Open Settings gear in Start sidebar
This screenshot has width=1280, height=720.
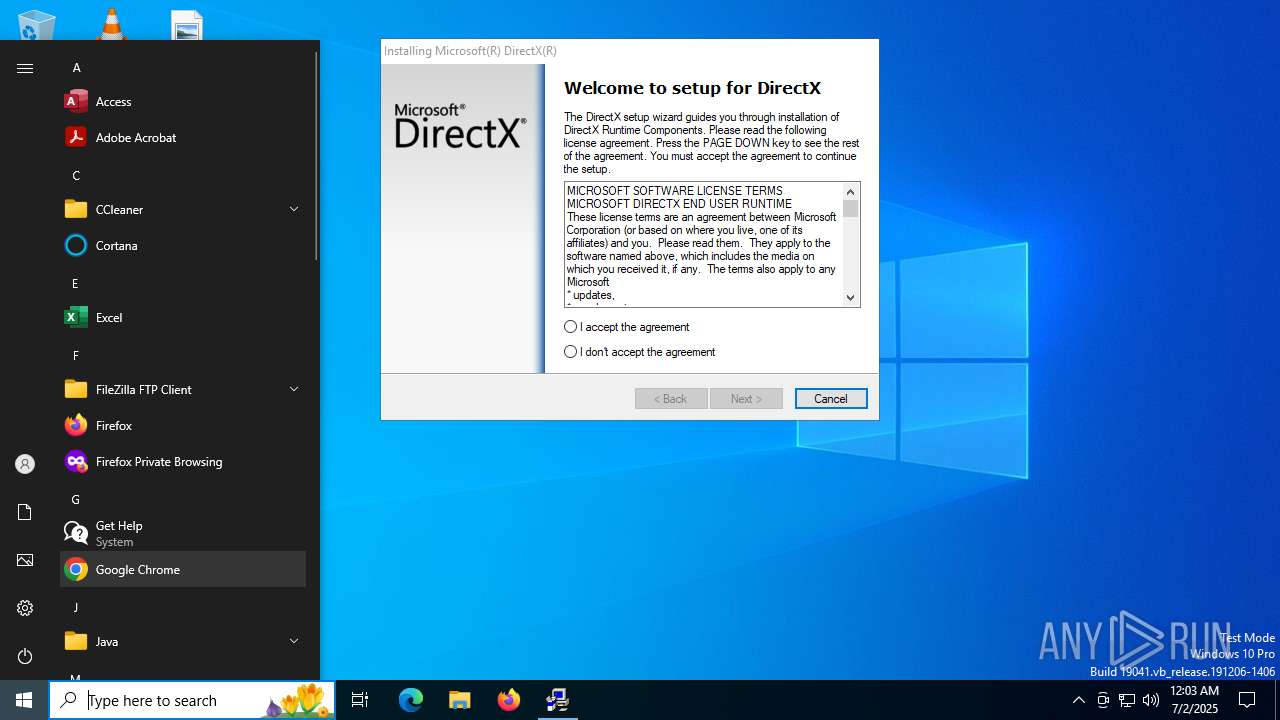pyautogui.click(x=25, y=608)
